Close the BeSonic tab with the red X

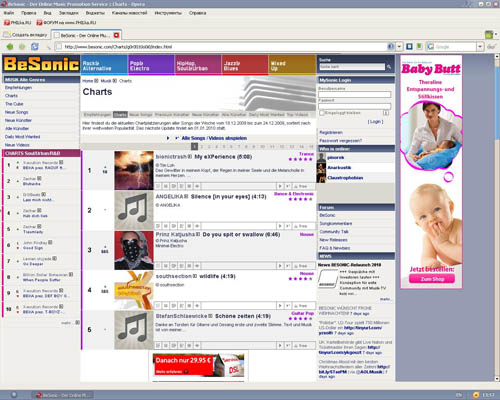coord(116,35)
